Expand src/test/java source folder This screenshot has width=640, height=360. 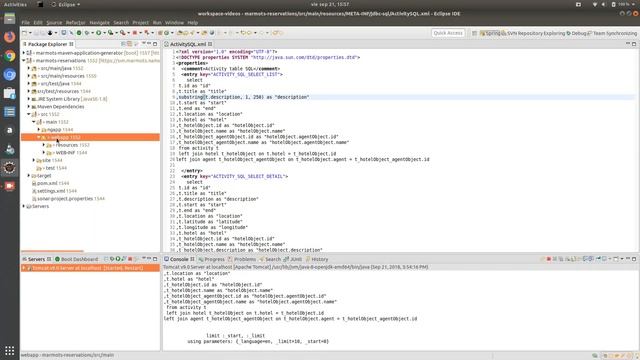click(29, 84)
